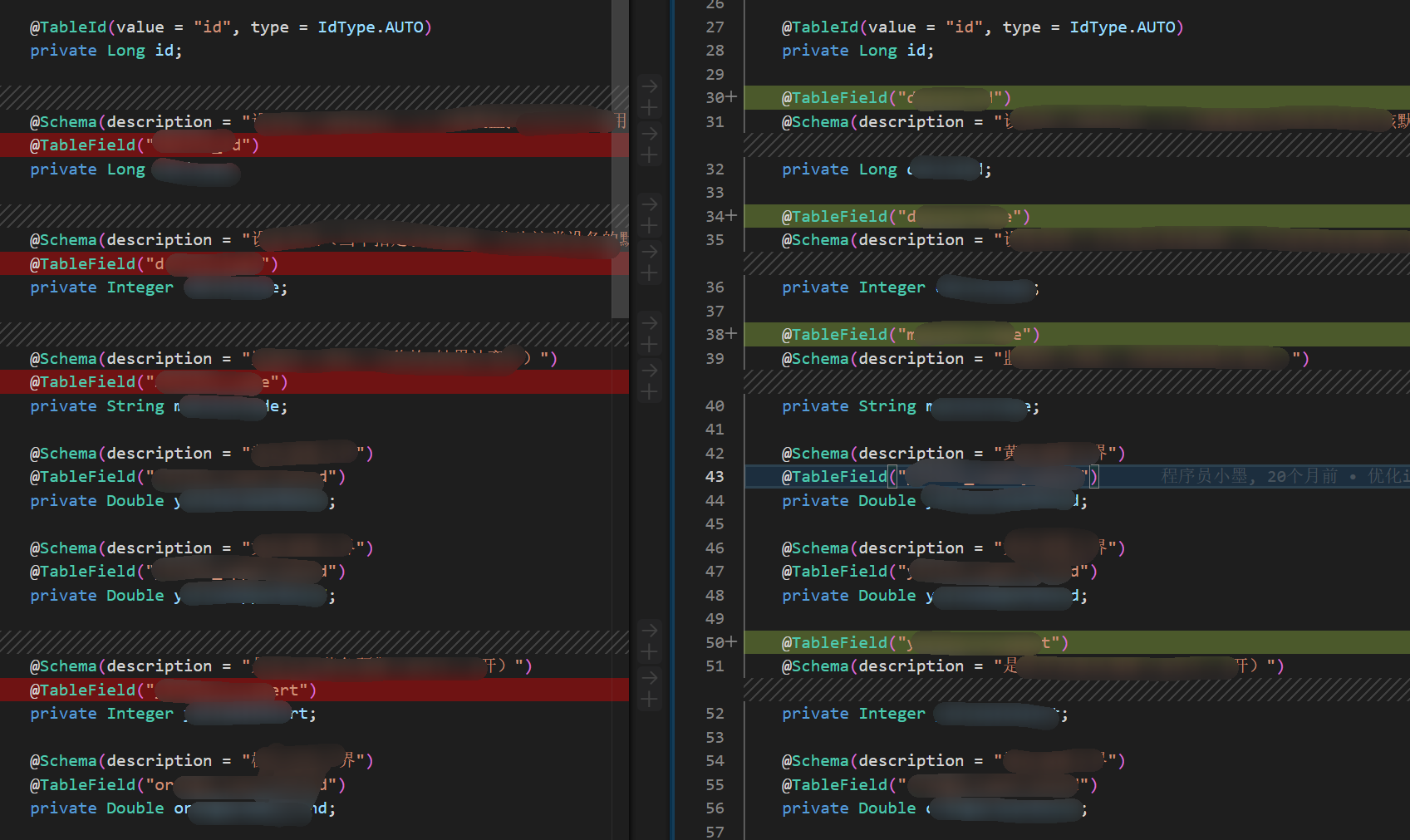Image resolution: width=1410 pixels, height=840 pixels.
Task: Click line number 43 in the right gutter
Action: coord(715,477)
